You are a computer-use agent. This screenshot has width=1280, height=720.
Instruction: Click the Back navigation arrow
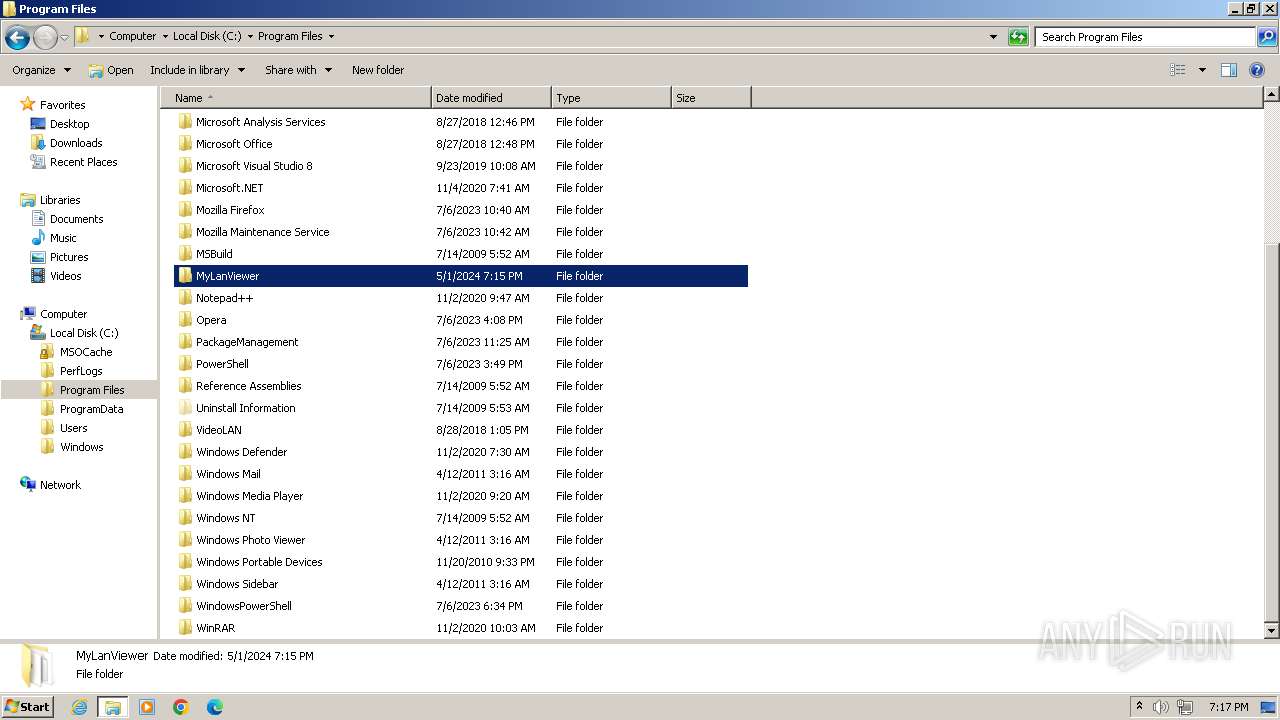pyautogui.click(x=17, y=37)
